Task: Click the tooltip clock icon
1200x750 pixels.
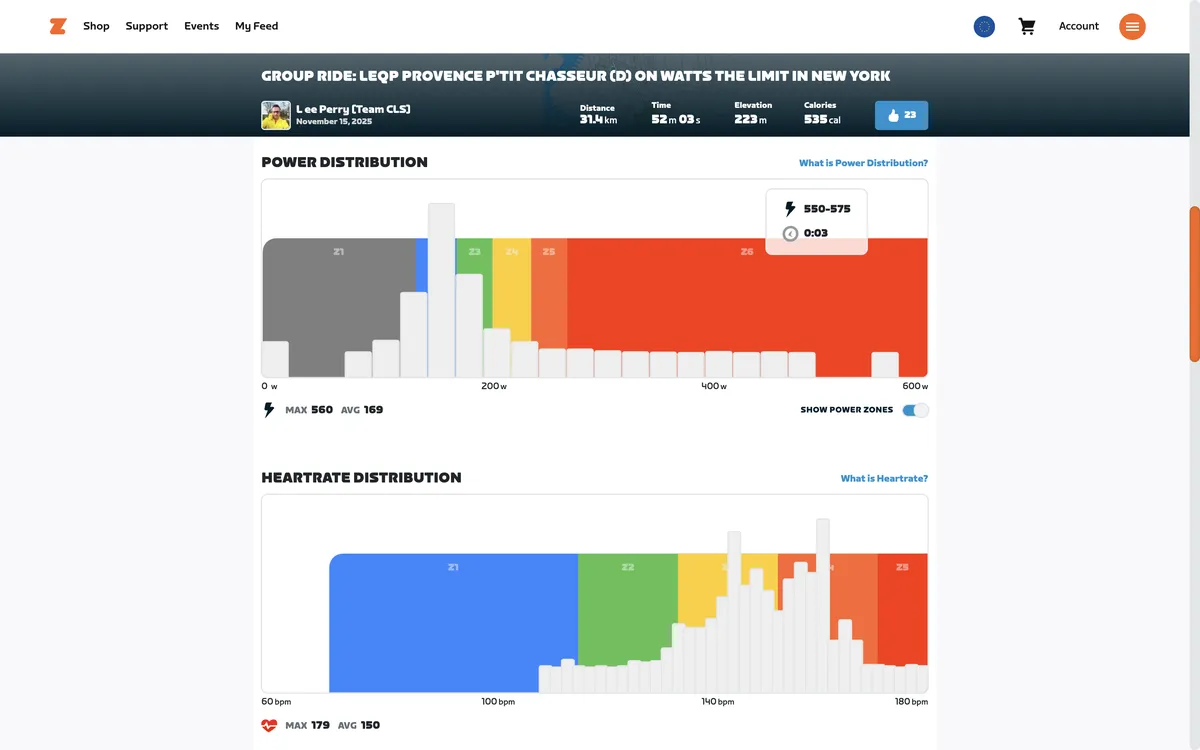Action: [x=790, y=233]
